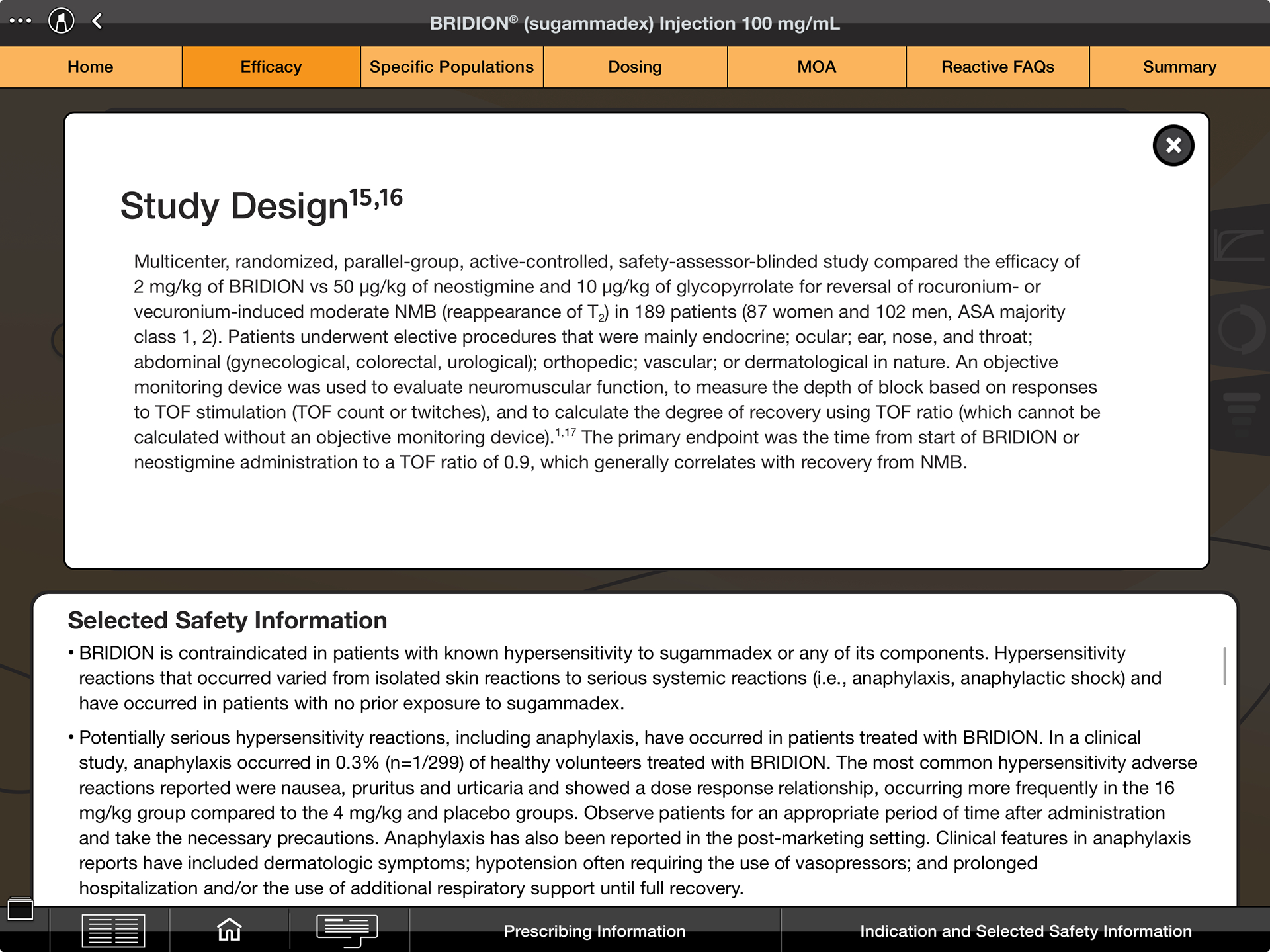Click the Selected Safety Information heading
This screenshot has width=1270, height=952.
[228, 621]
